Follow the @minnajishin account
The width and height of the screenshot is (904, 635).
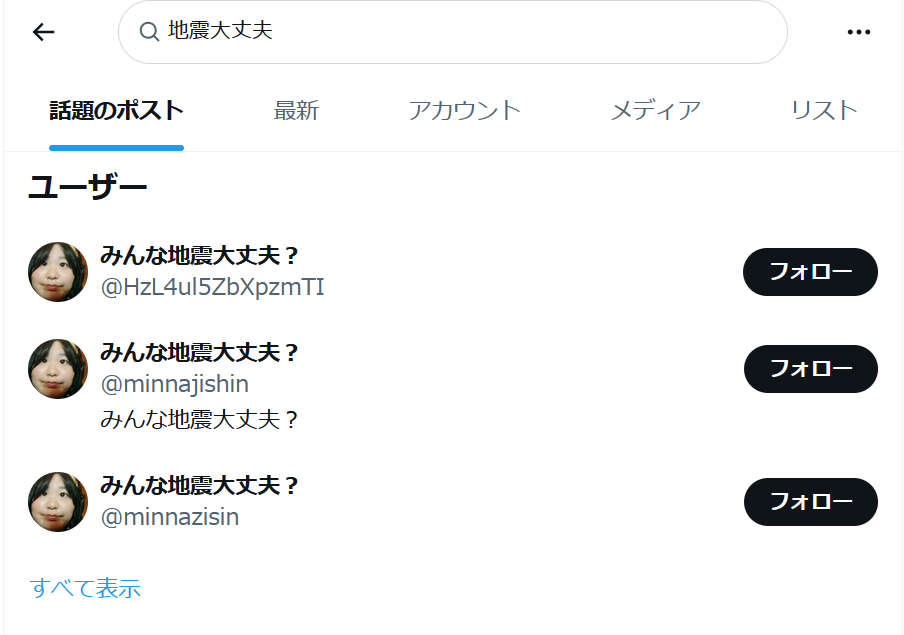(810, 369)
